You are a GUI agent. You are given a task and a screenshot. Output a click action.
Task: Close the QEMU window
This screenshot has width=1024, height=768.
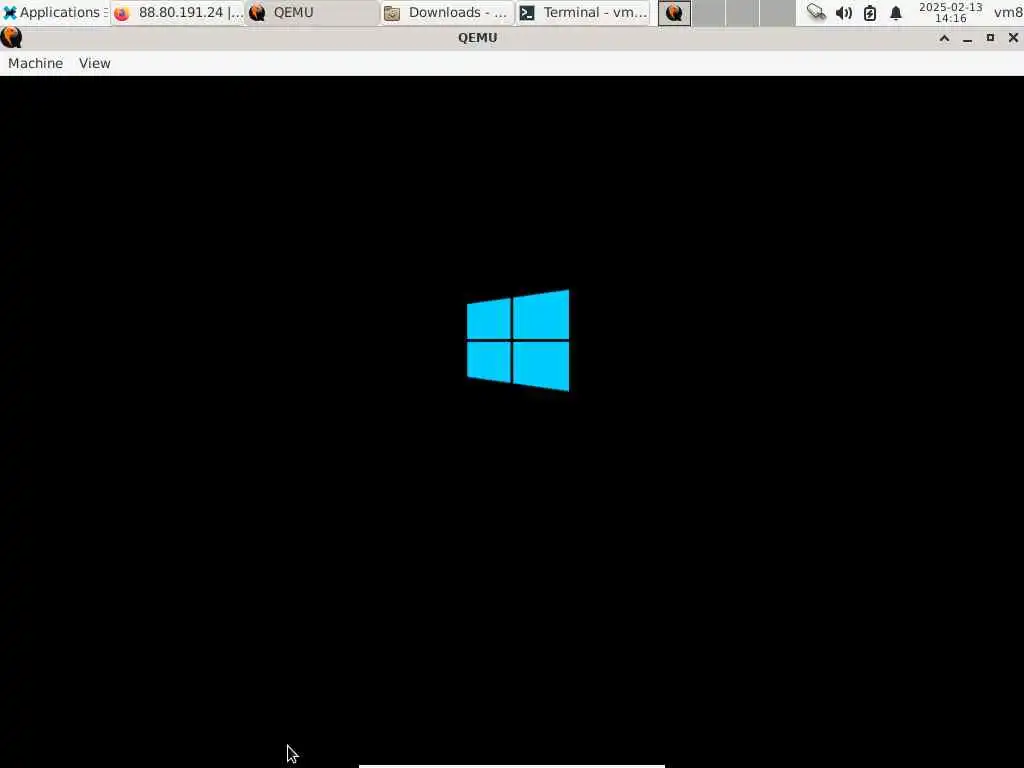click(1013, 38)
